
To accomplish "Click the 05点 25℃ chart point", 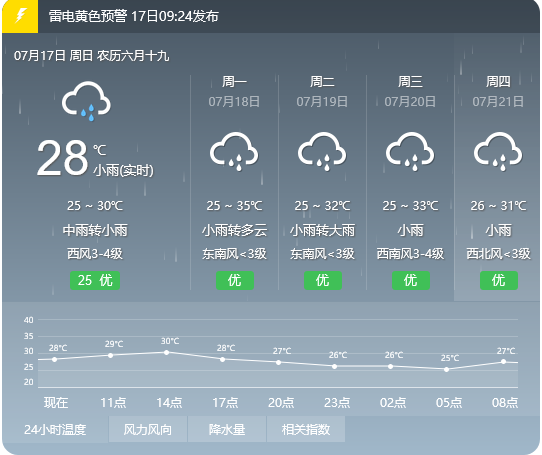I will click(447, 369).
